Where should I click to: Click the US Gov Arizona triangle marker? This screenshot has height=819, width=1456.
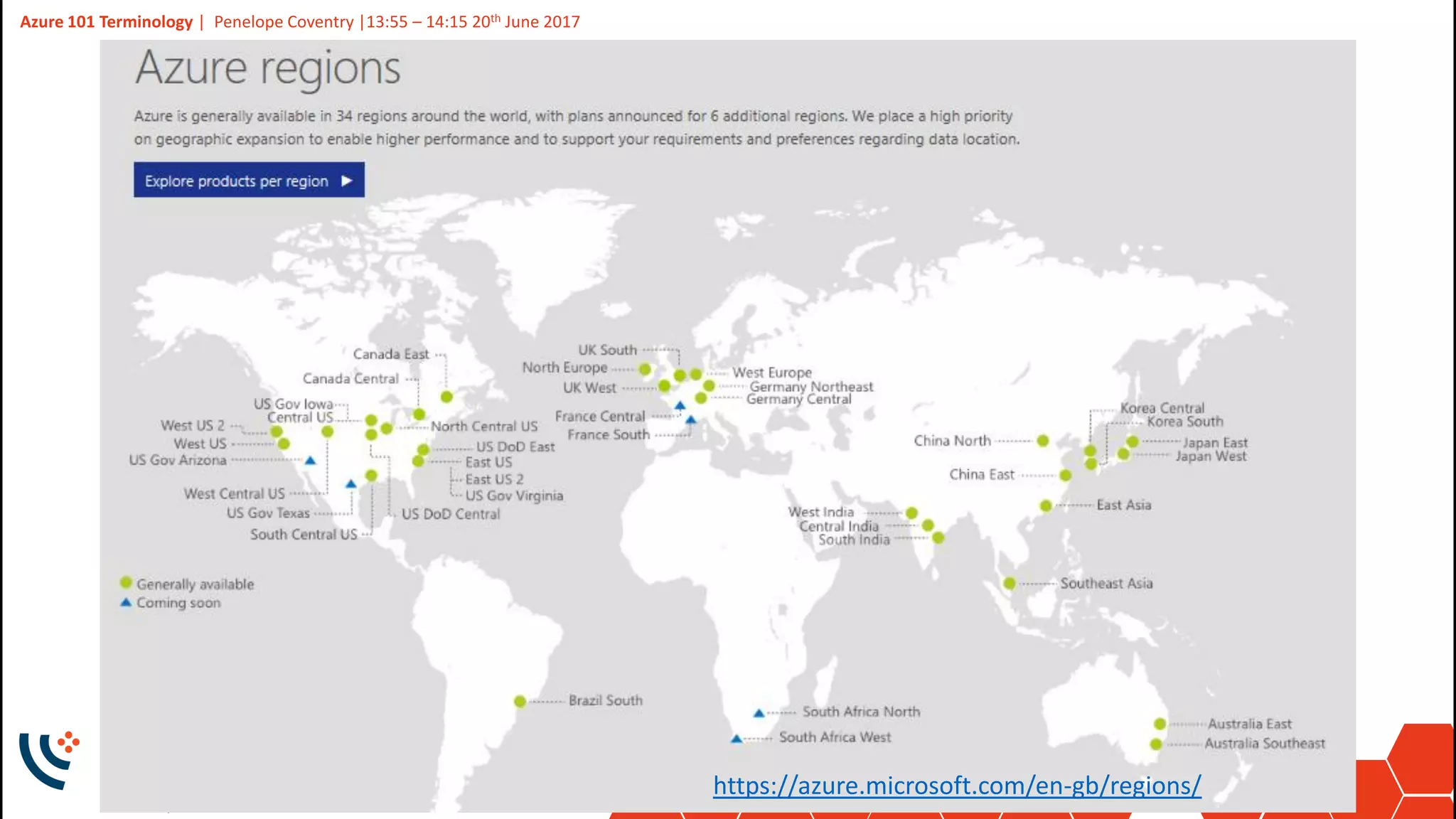[310, 461]
